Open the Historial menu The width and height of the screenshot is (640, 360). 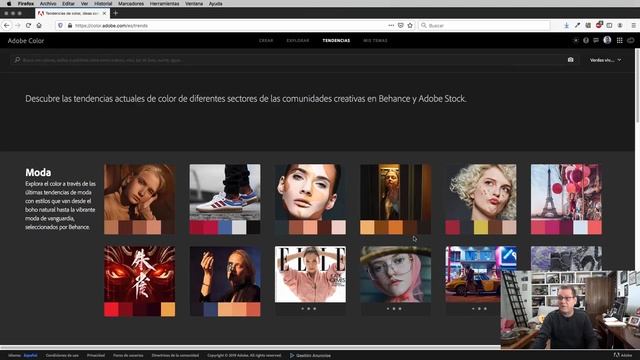tap(103, 3)
